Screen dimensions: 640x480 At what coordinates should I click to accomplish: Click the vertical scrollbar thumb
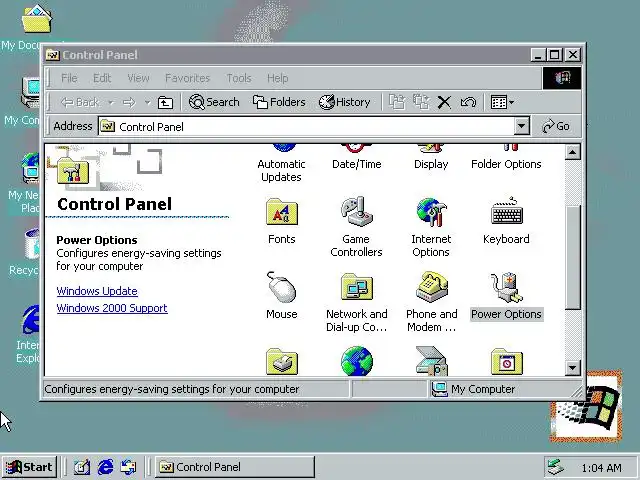pyautogui.click(x=572, y=257)
